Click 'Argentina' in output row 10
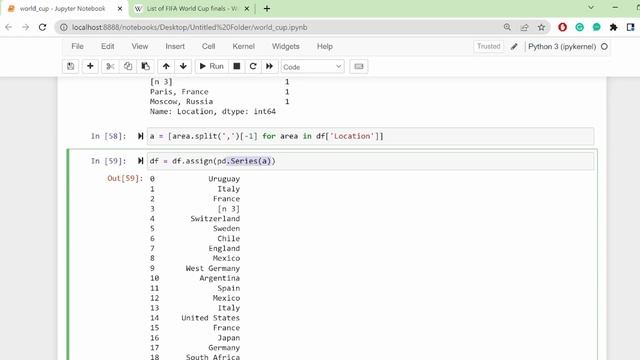Viewport: 640px width, 360px height. click(220, 278)
